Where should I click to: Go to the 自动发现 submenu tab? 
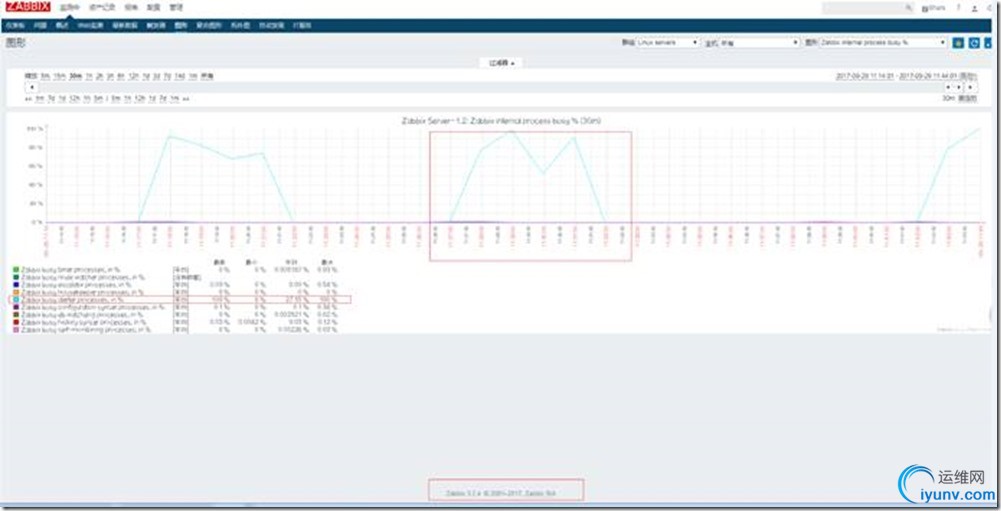click(271, 26)
